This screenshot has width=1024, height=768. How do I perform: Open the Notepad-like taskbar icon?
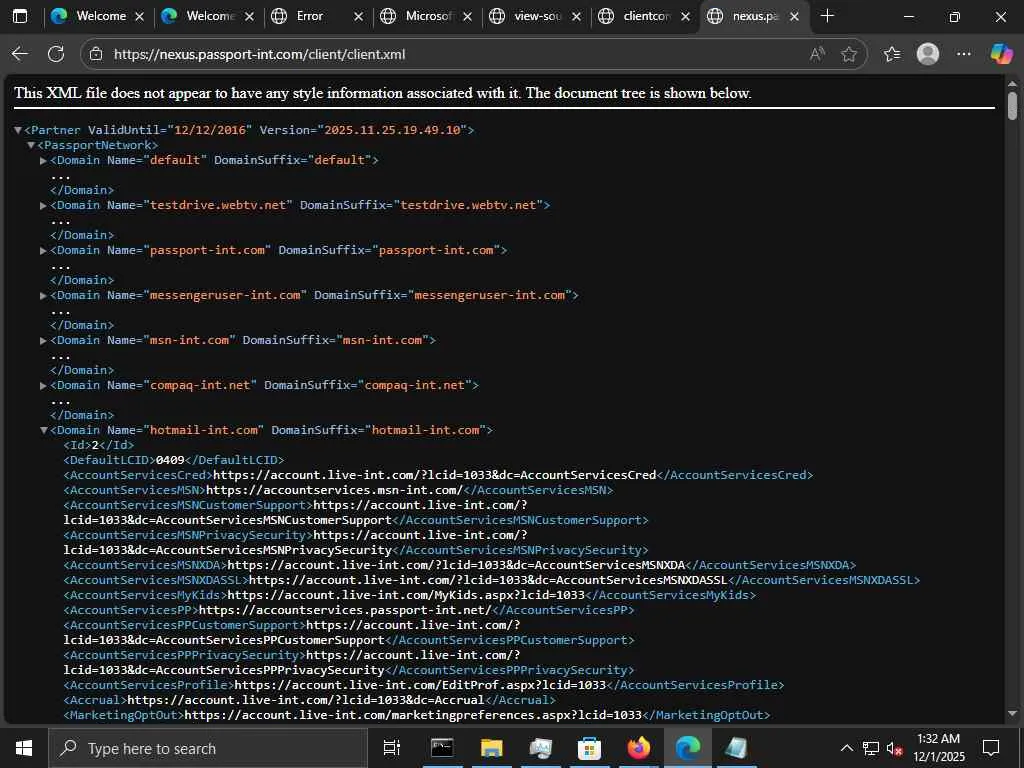(x=736, y=748)
